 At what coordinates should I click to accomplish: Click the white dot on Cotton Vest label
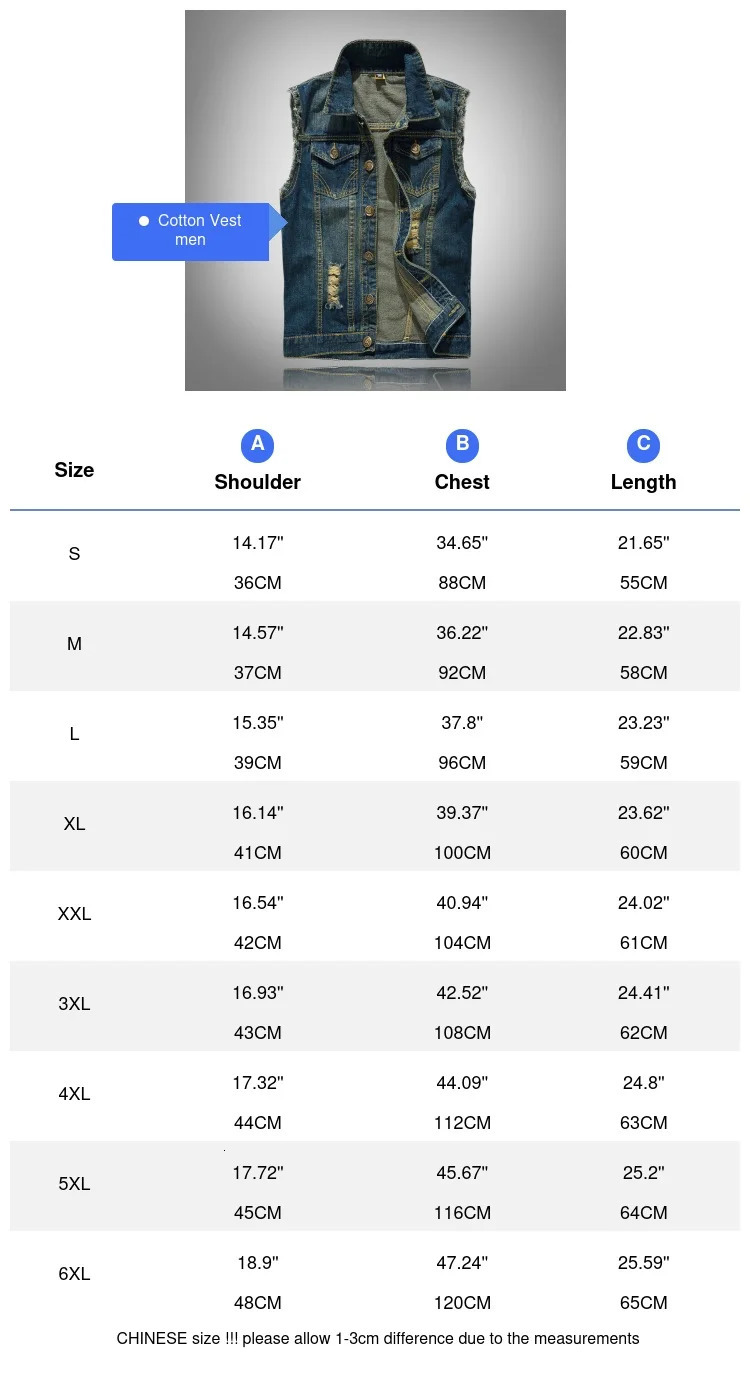(144, 221)
